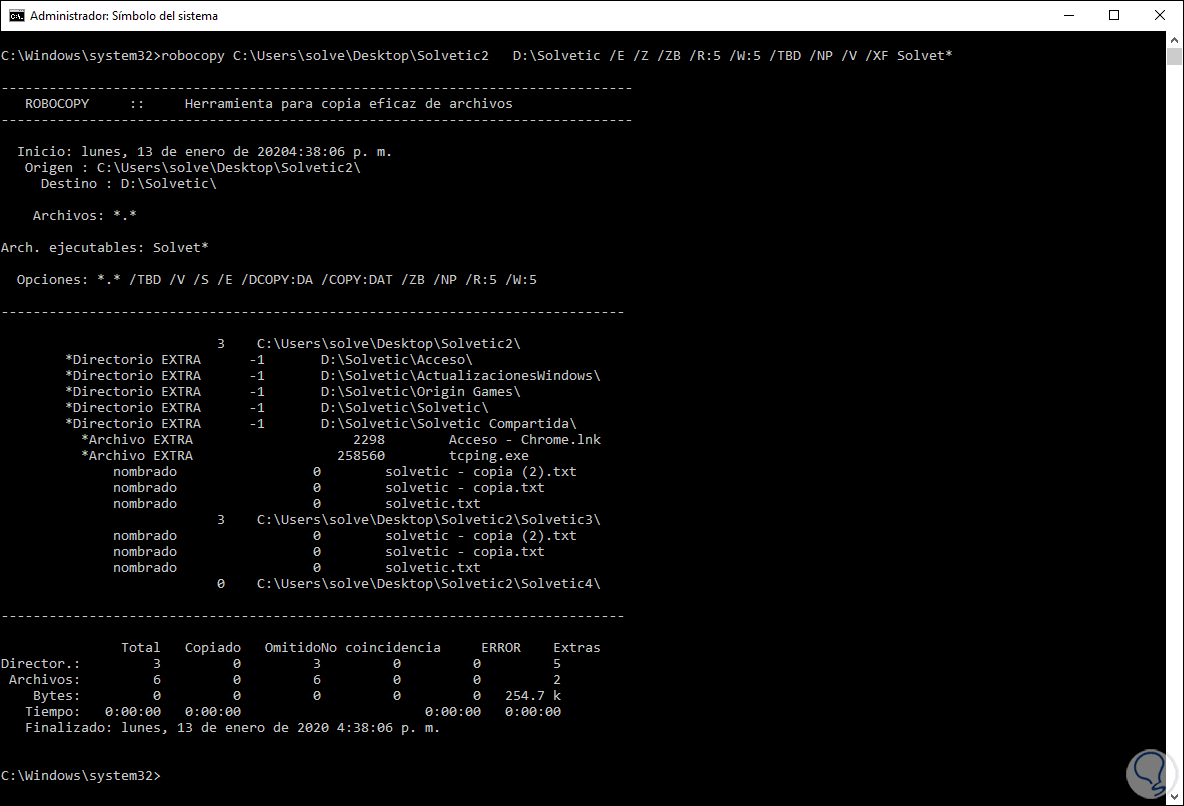Maximize the Símbolo del sistema window
Image resolution: width=1184 pixels, height=806 pixels.
click(x=1114, y=15)
